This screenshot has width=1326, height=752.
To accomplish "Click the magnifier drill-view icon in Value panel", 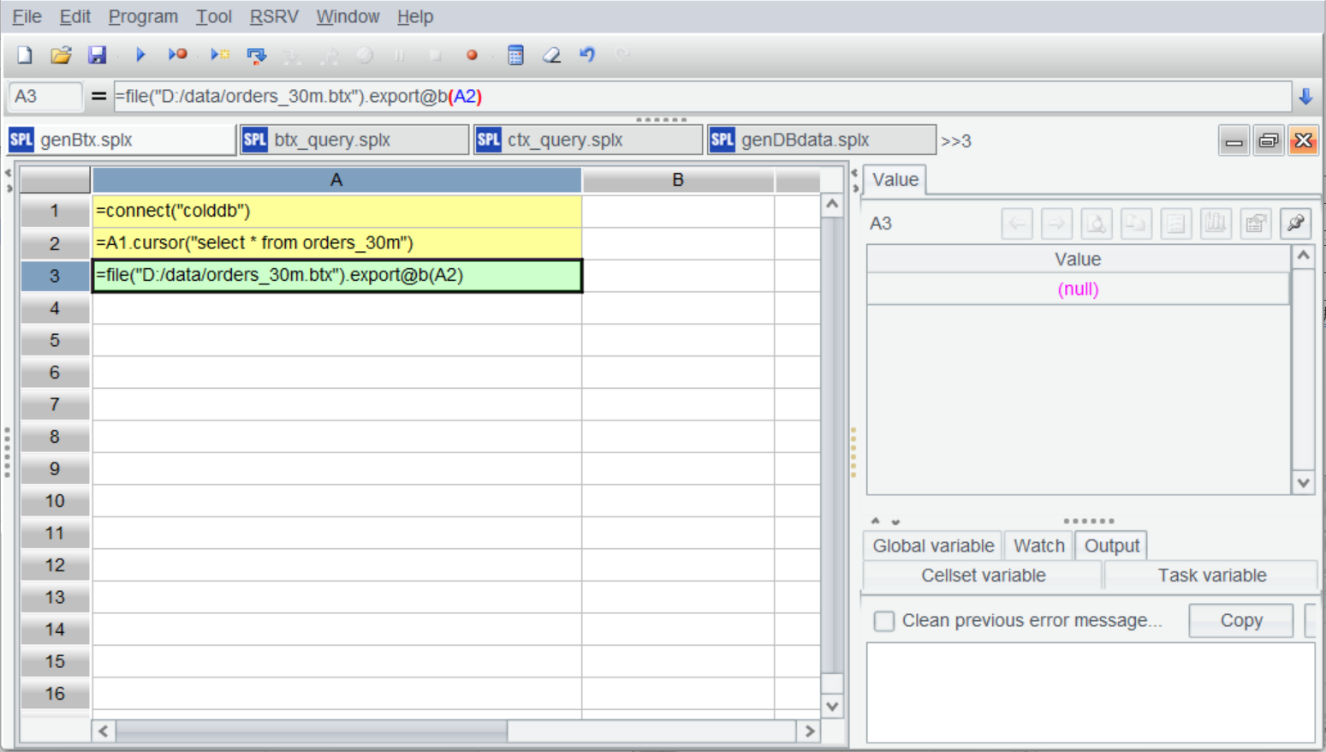I will point(1097,224).
